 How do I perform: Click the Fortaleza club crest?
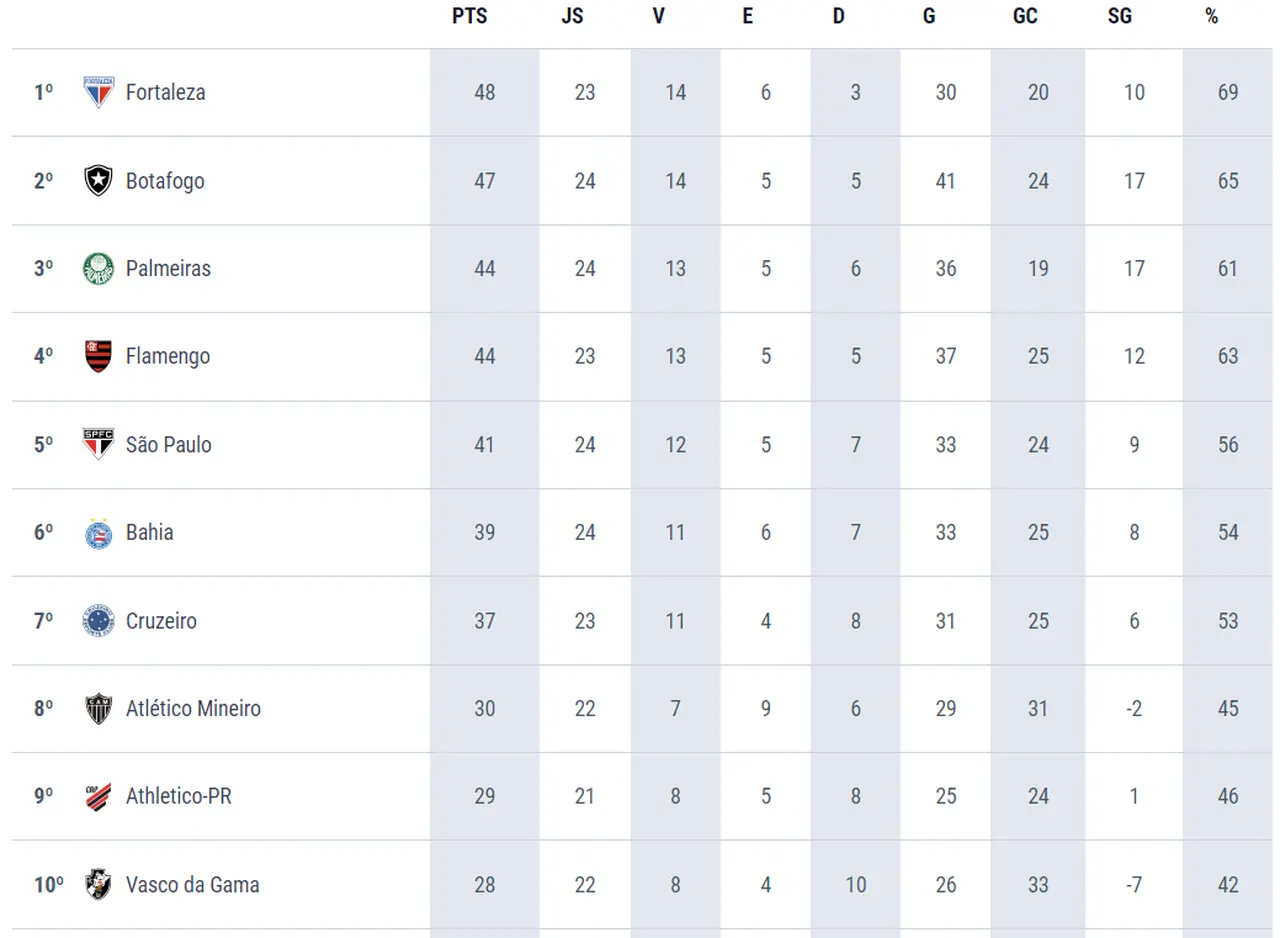[x=98, y=92]
